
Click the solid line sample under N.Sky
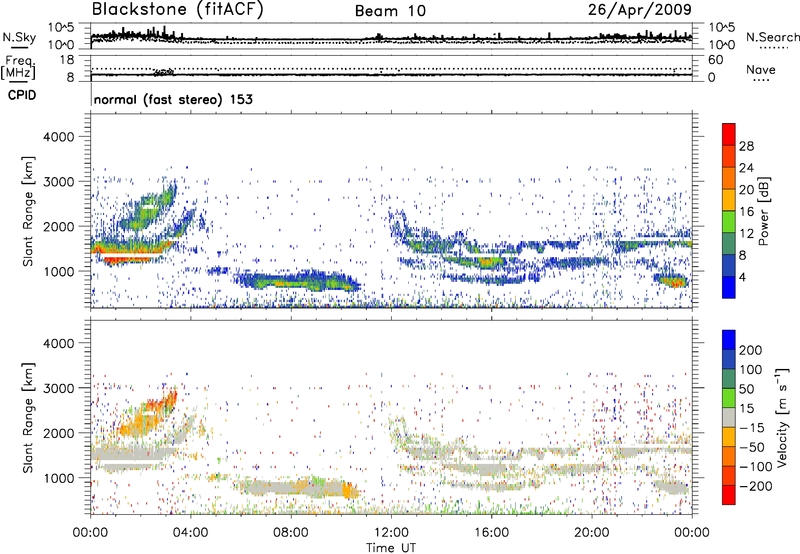(19, 47)
